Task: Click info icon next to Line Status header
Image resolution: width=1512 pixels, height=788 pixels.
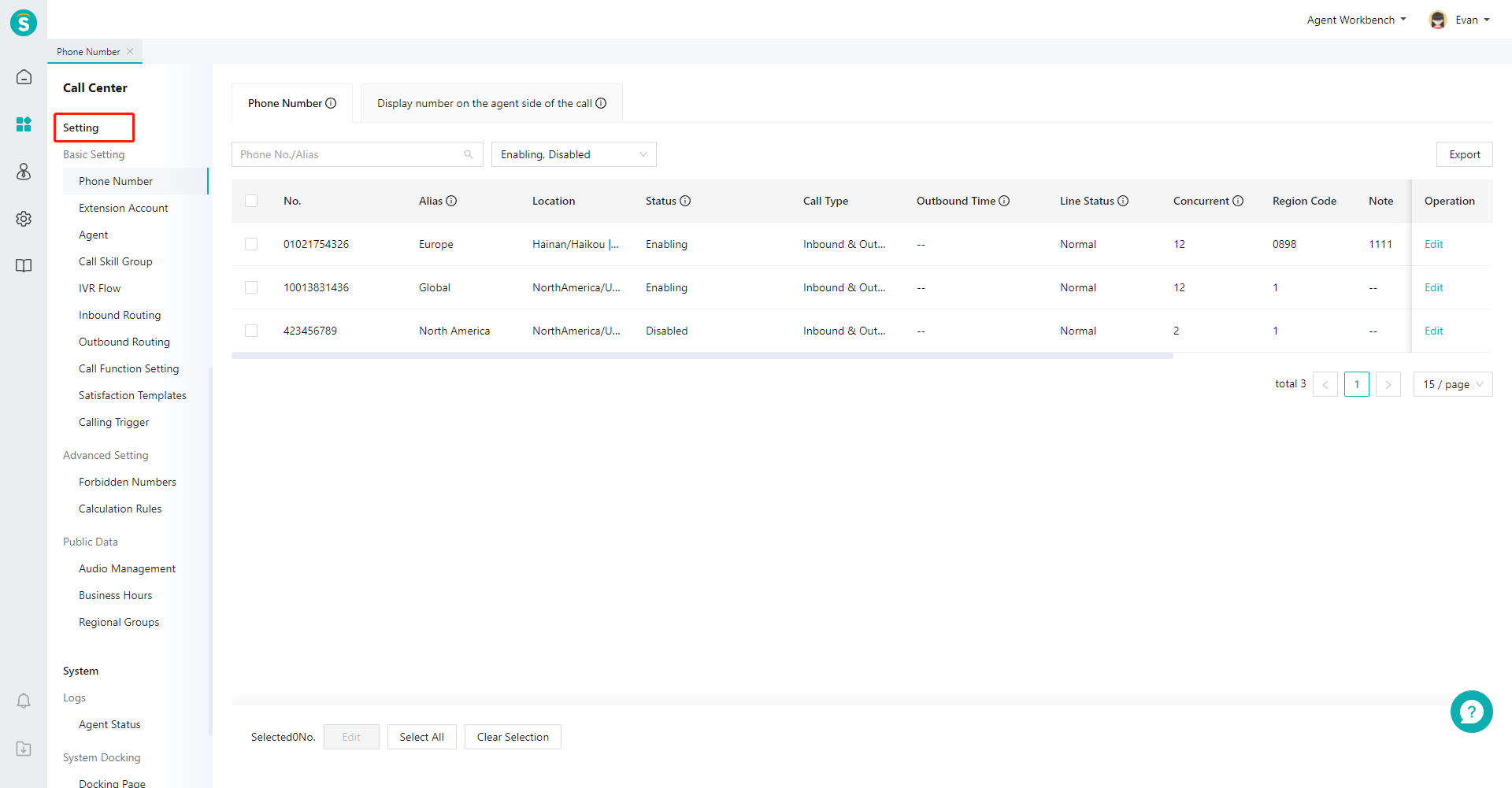Action: point(1123,201)
